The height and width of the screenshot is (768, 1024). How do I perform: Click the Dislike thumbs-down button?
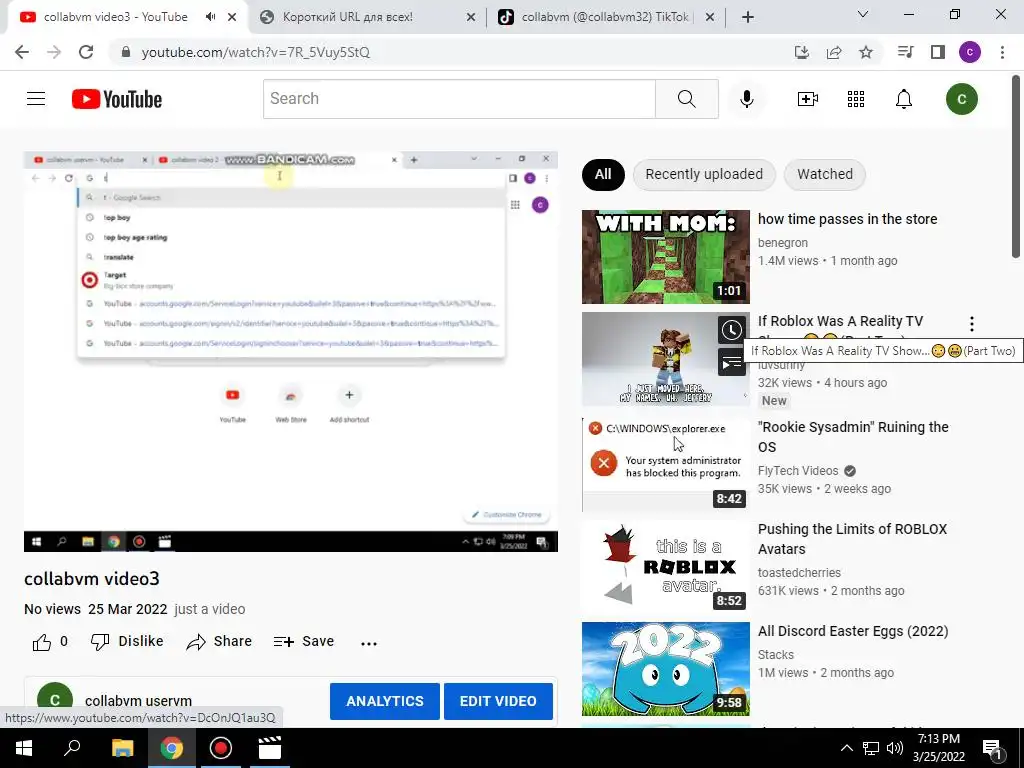click(127, 641)
